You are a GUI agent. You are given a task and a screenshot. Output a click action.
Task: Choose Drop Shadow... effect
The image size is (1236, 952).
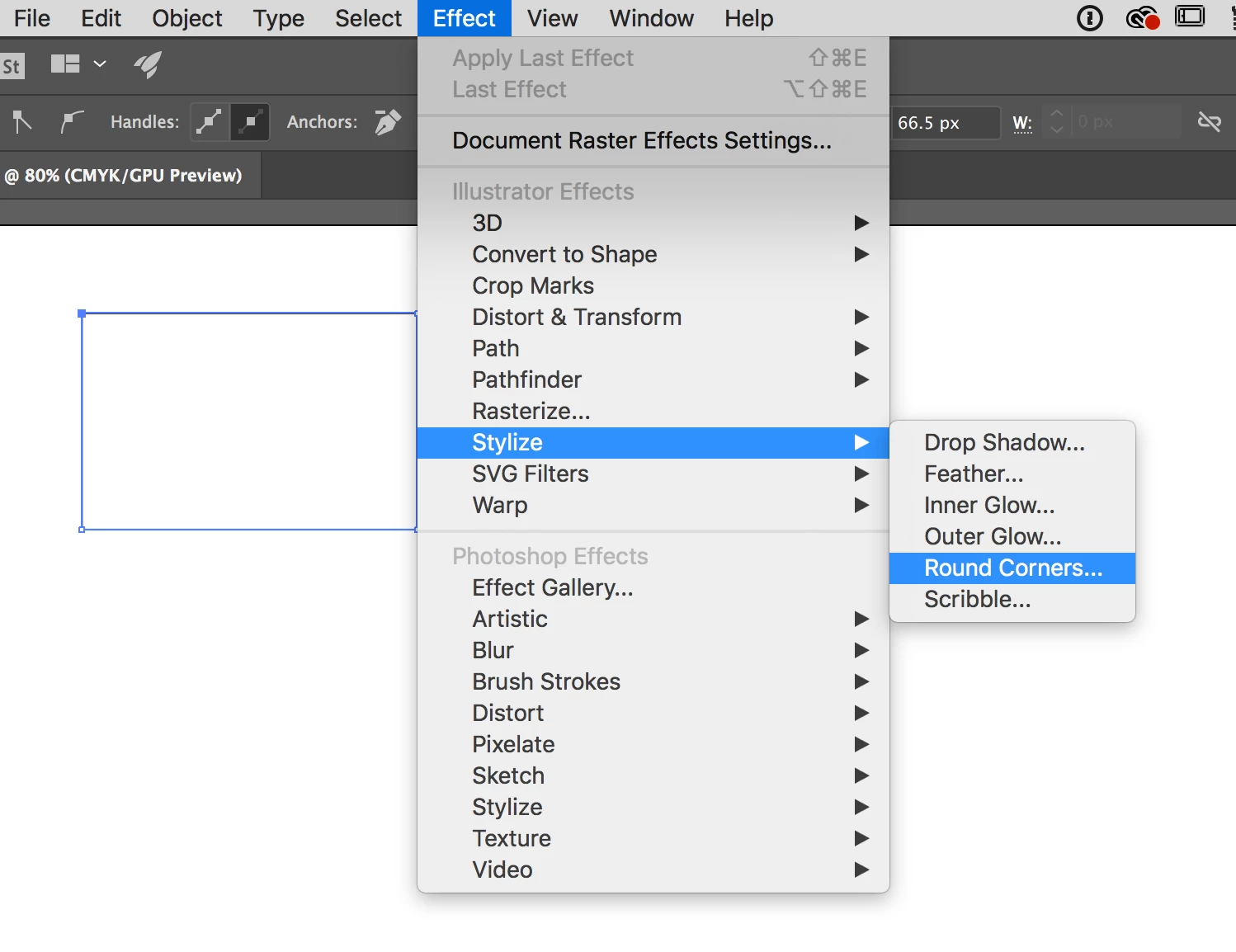[1012, 442]
